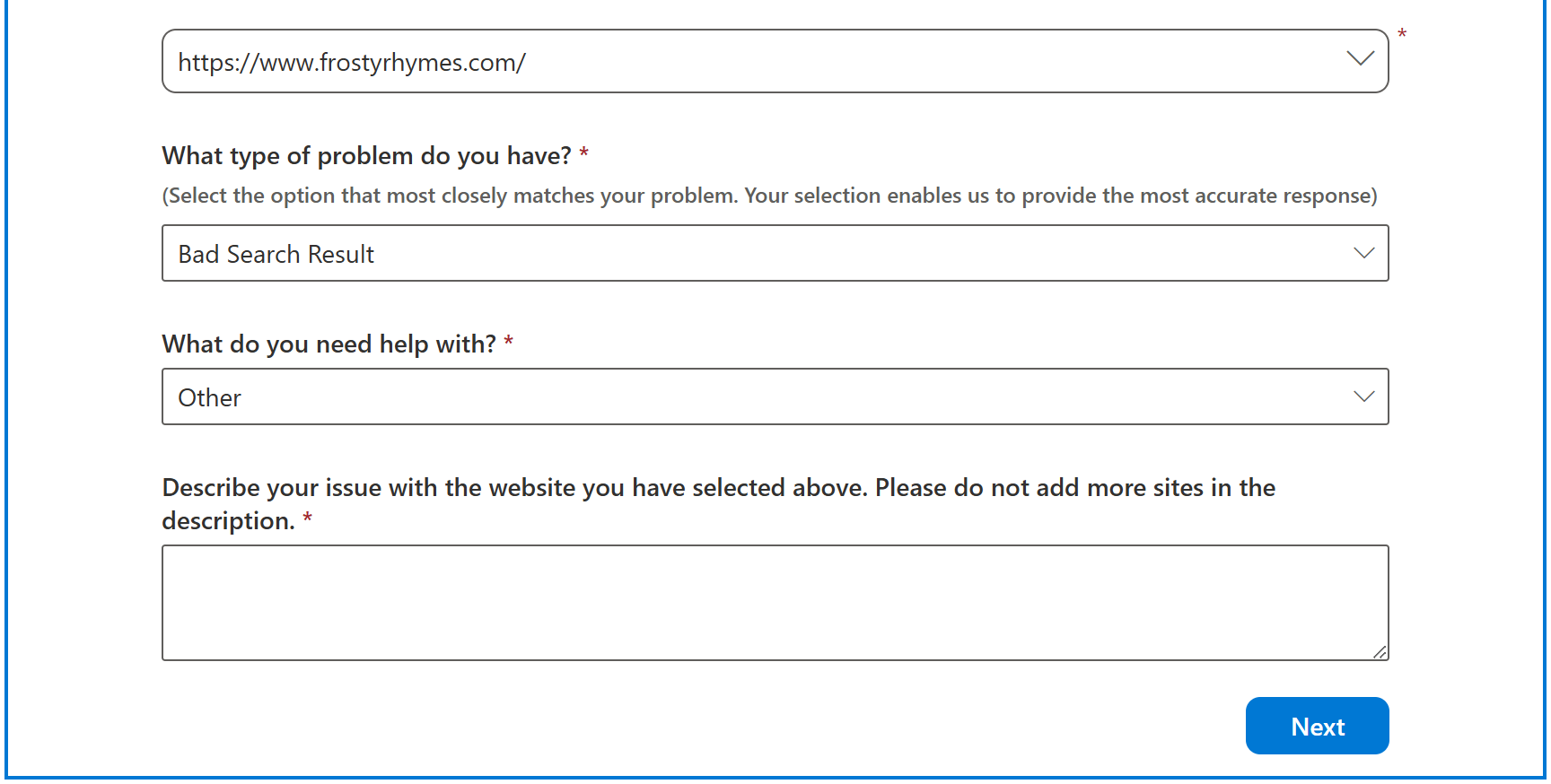Click the Next button

(1316, 726)
